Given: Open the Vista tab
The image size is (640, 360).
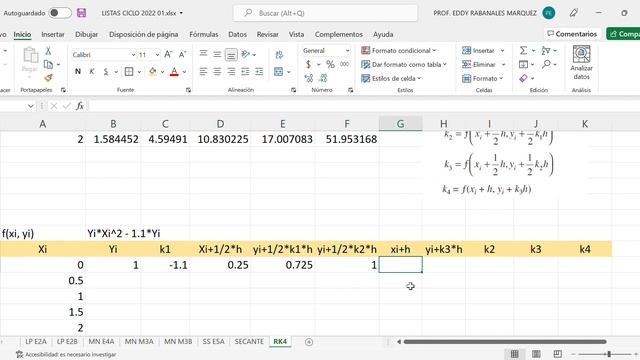Looking at the screenshot, I should (296, 35).
